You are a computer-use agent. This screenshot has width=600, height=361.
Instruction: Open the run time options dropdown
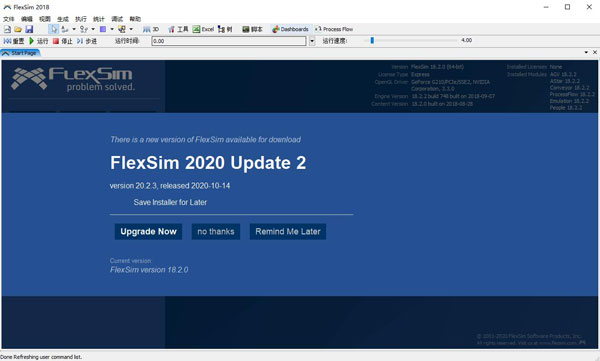pyautogui.click(x=312, y=41)
